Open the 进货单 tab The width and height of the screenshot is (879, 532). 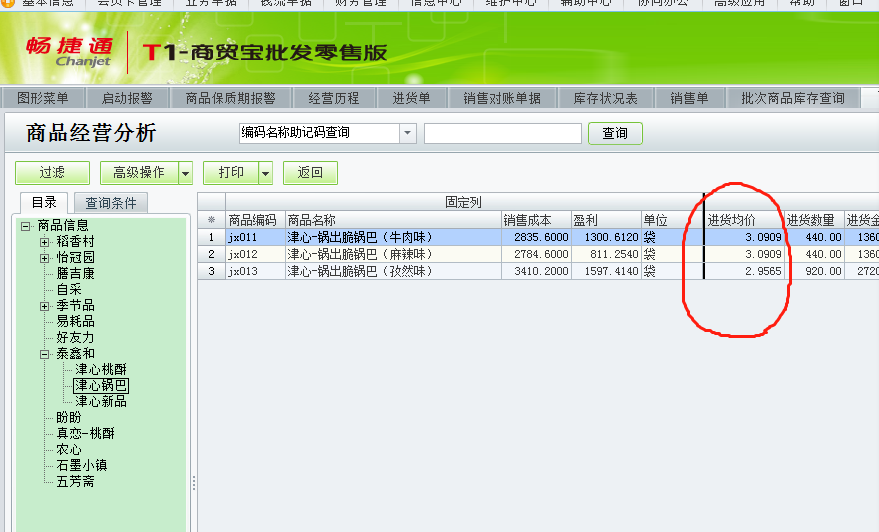pyautogui.click(x=411, y=98)
